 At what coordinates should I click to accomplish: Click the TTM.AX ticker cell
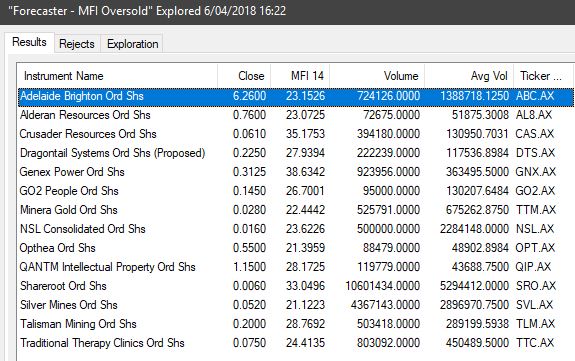(536, 210)
